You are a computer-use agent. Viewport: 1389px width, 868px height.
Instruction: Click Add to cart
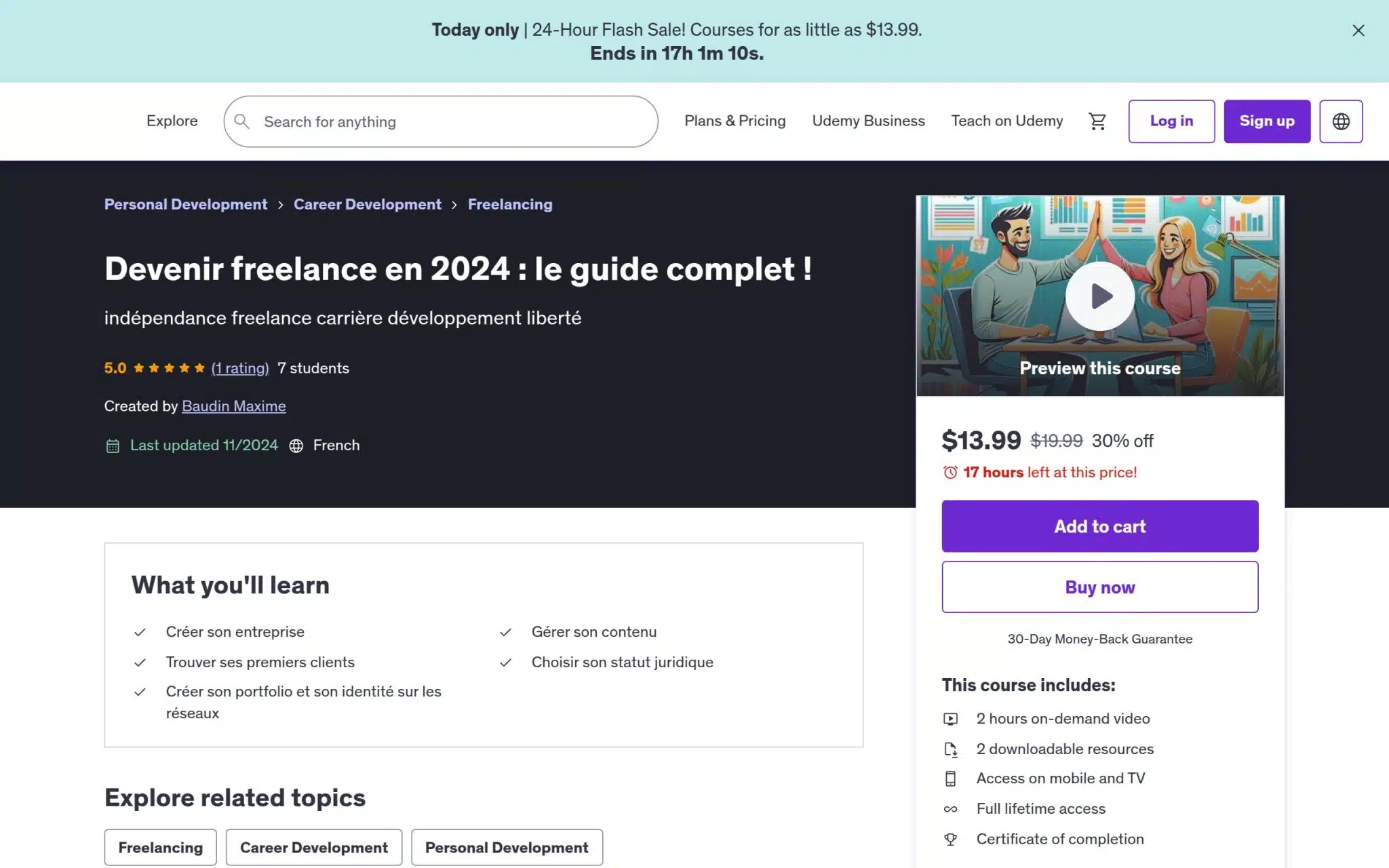pos(1099,526)
